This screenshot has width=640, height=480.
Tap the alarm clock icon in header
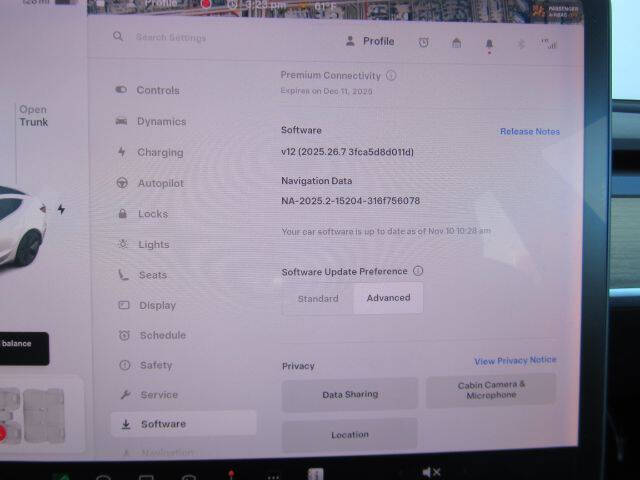[x=424, y=42]
